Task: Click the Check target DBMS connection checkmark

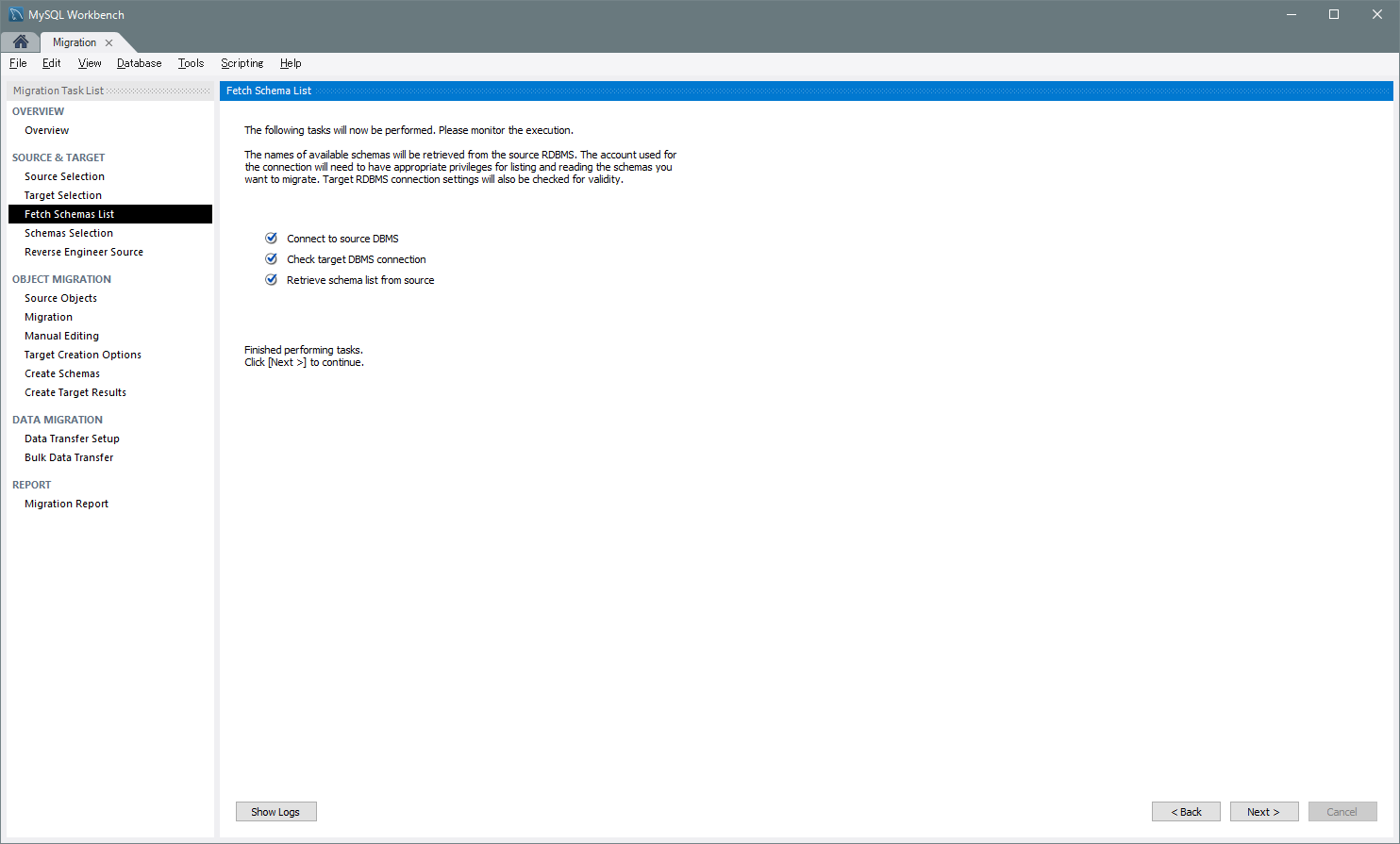Action: tap(272, 259)
